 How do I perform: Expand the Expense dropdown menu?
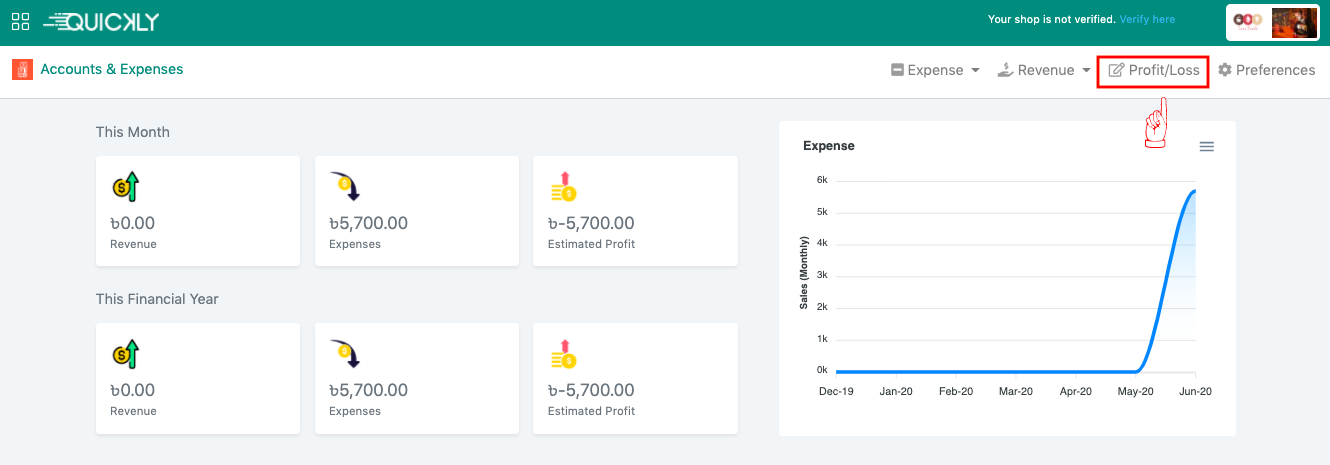click(x=935, y=70)
